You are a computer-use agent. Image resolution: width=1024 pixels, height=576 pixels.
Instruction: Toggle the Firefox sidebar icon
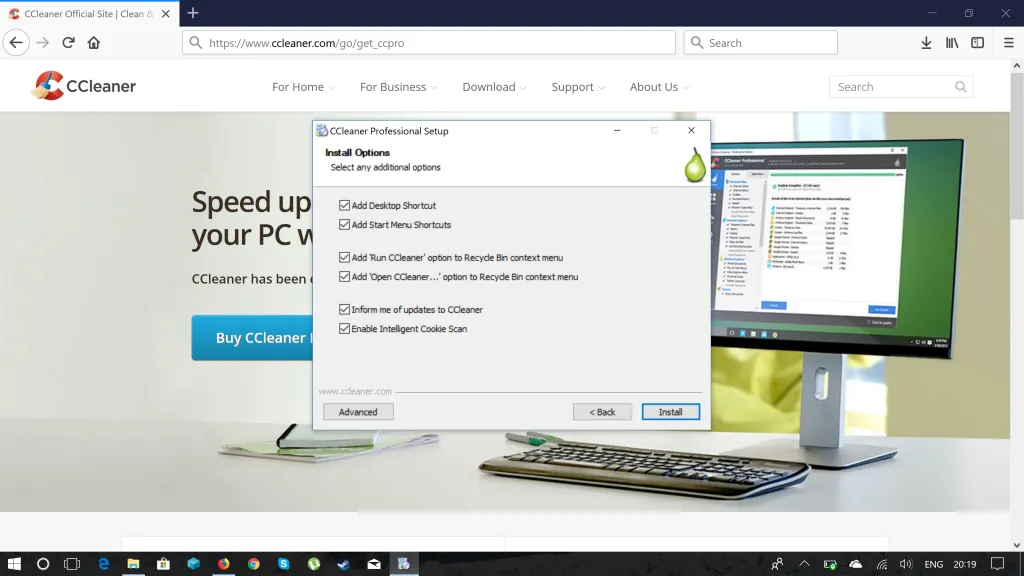pyautogui.click(x=978, y=43)
